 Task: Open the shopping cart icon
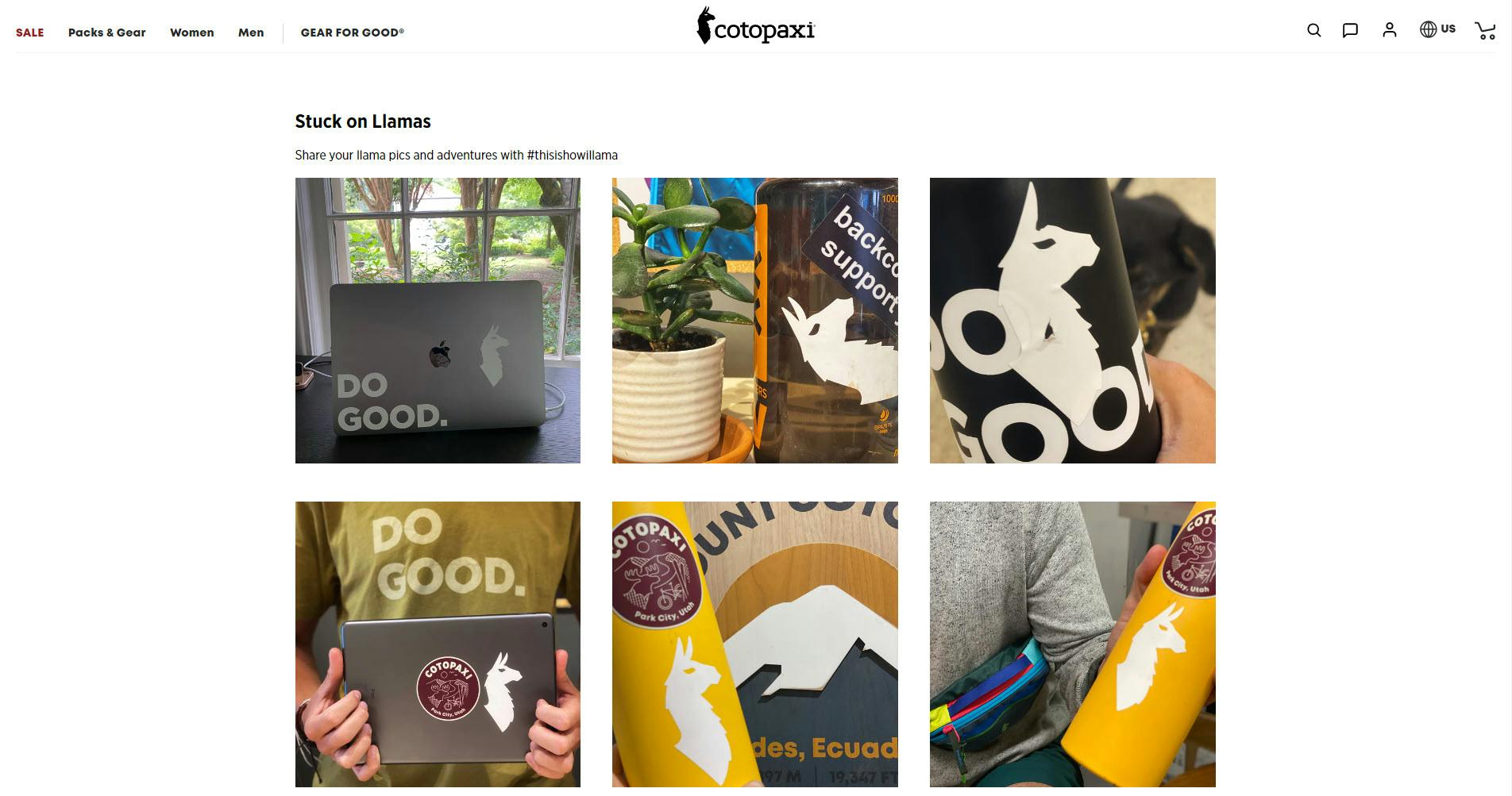[x=1485, y=30]
